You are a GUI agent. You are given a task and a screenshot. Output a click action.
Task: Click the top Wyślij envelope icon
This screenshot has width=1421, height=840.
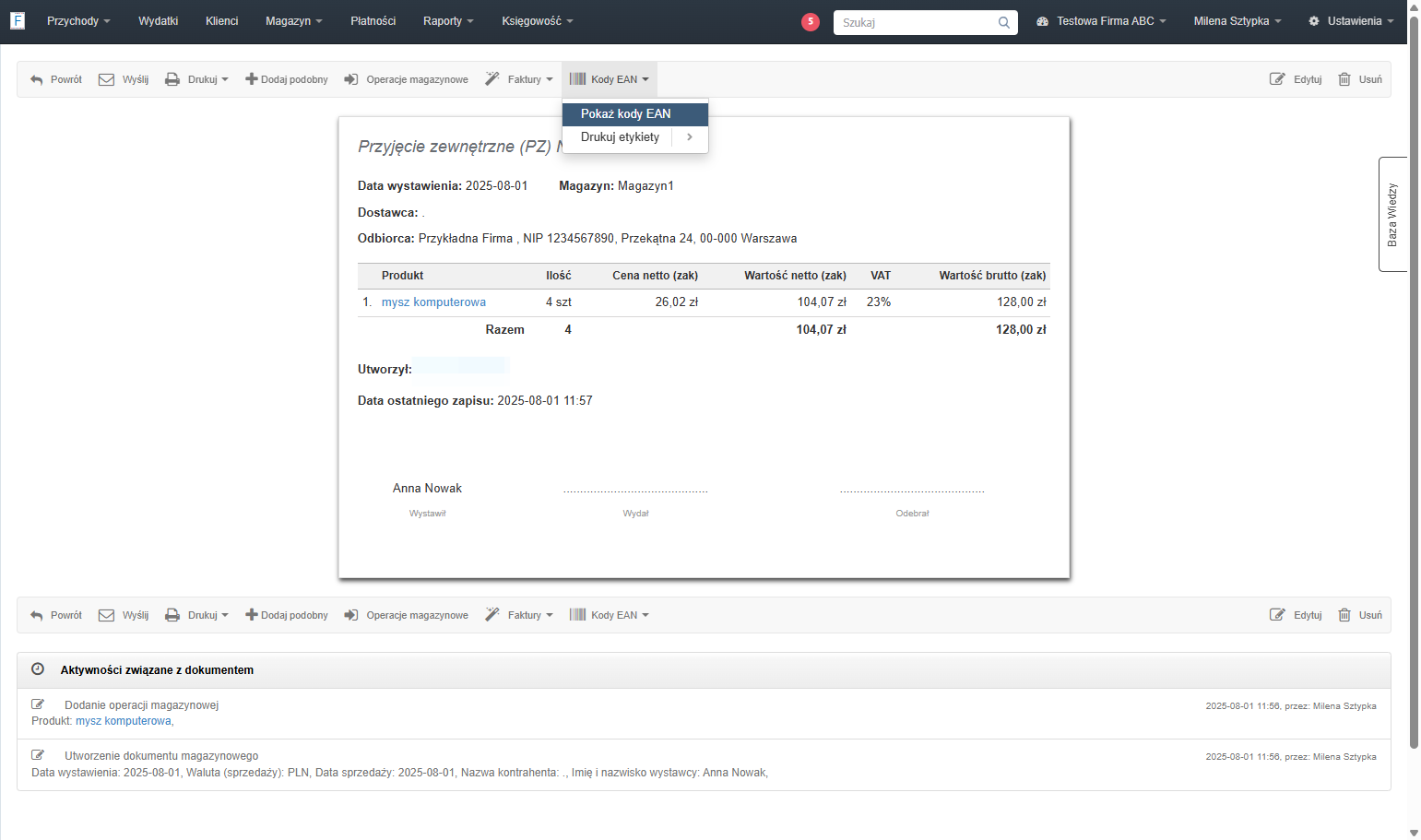(106, 79)
